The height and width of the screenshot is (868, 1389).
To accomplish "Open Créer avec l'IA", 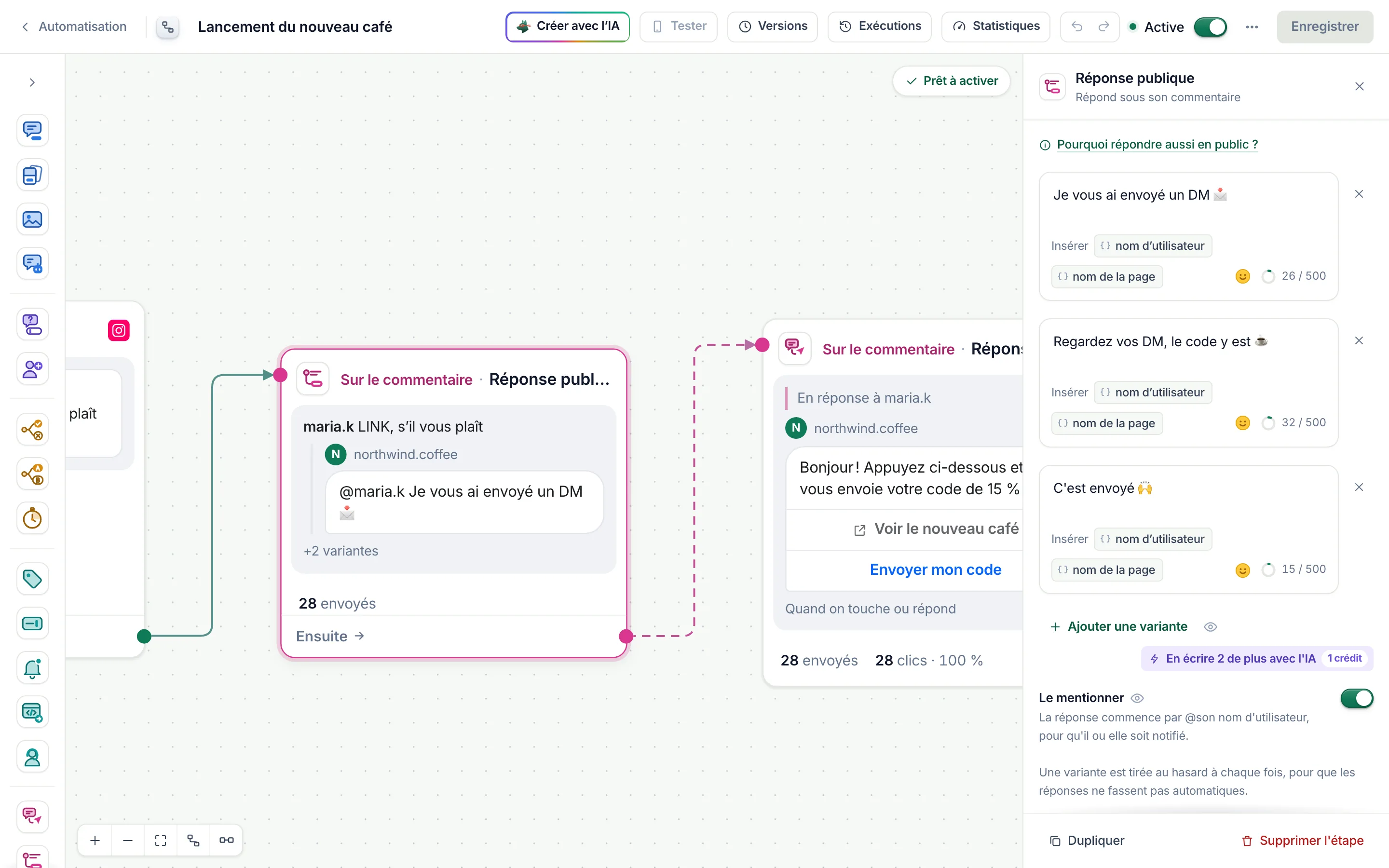I will click(567, 27).
